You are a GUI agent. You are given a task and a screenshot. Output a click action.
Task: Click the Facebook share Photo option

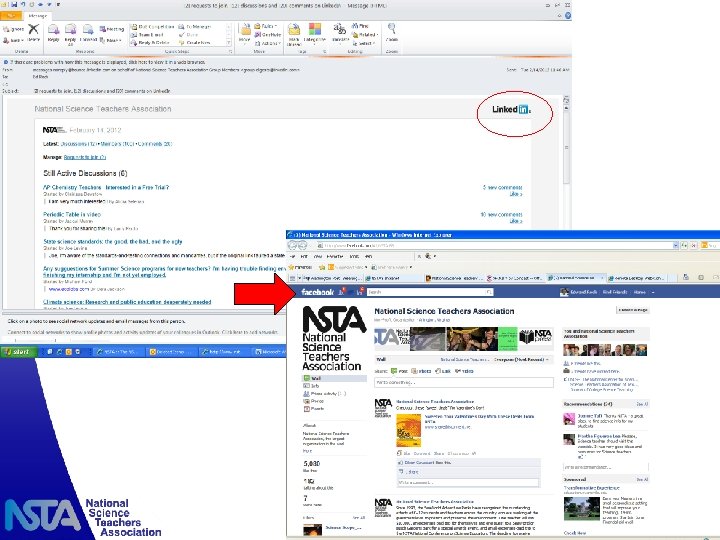click(422, 371)
